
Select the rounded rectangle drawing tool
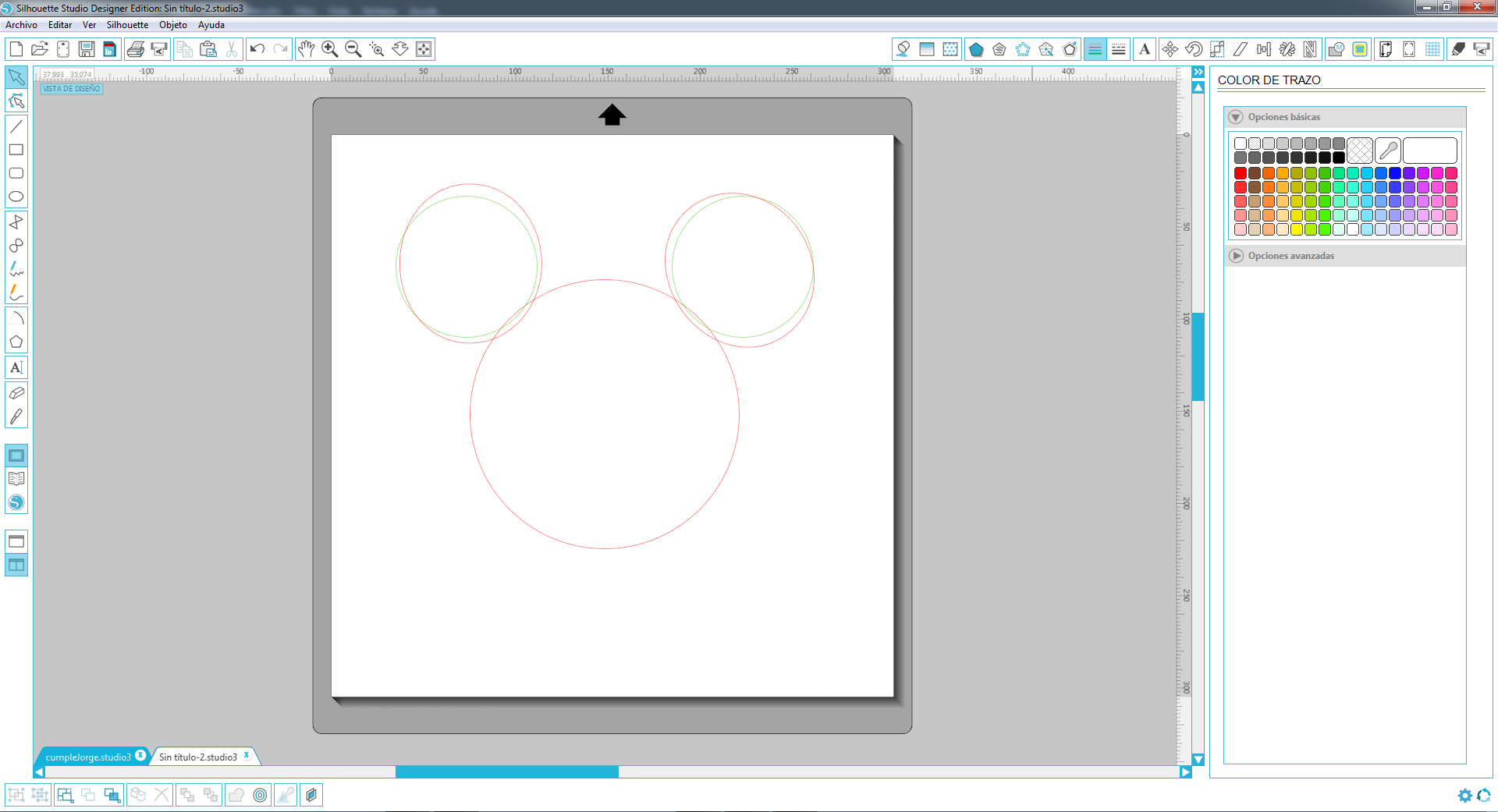(x=16, y=173)
